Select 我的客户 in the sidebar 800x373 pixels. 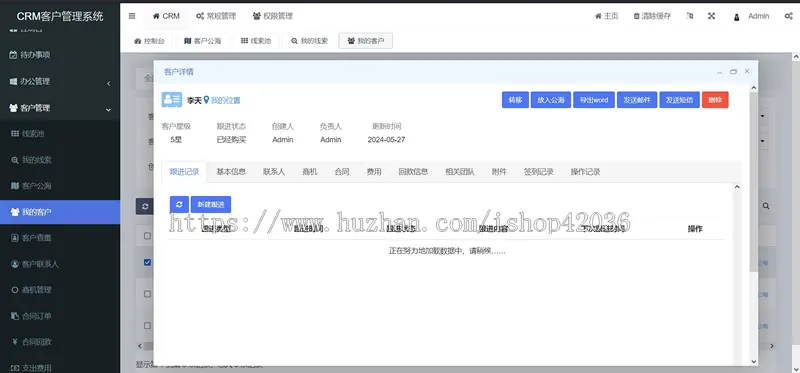coord(60,212)
